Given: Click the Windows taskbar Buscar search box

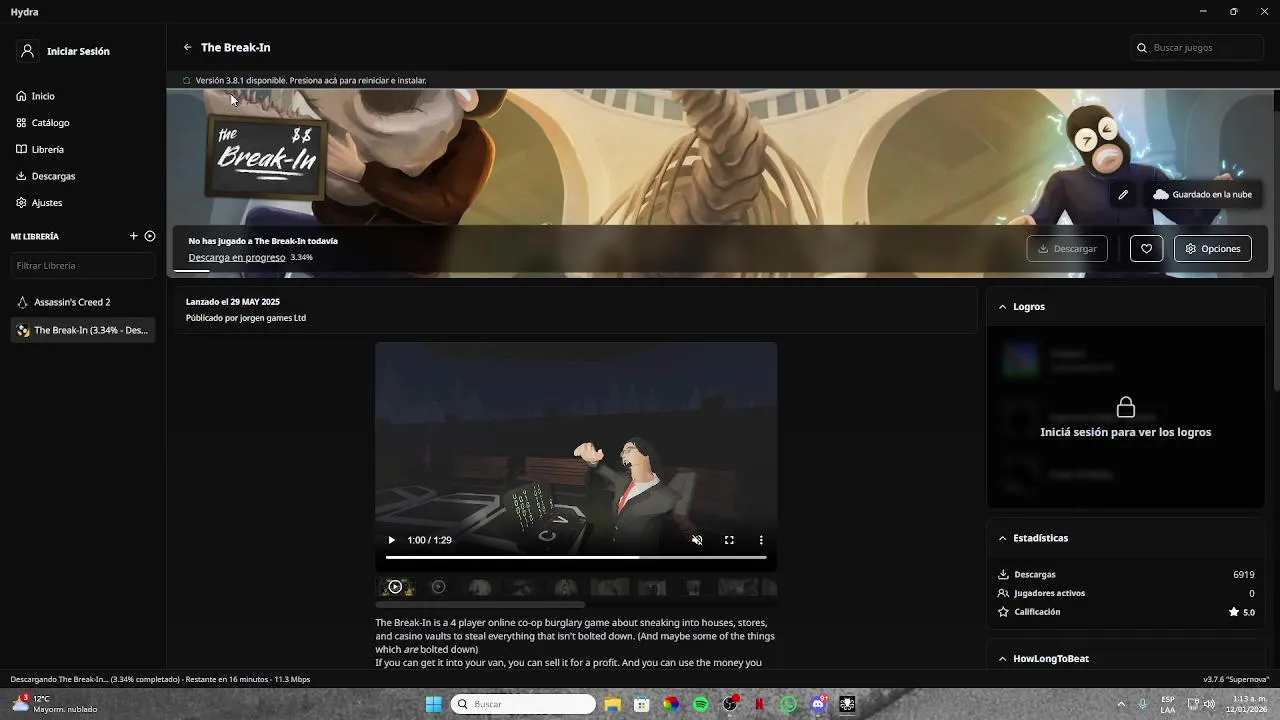Looking at the screenshot, I should click(x=523, y=704).
